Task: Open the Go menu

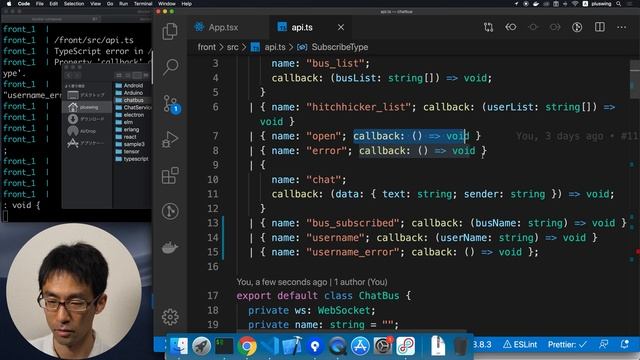Action: pyautogui.click(x=110, y=4)
